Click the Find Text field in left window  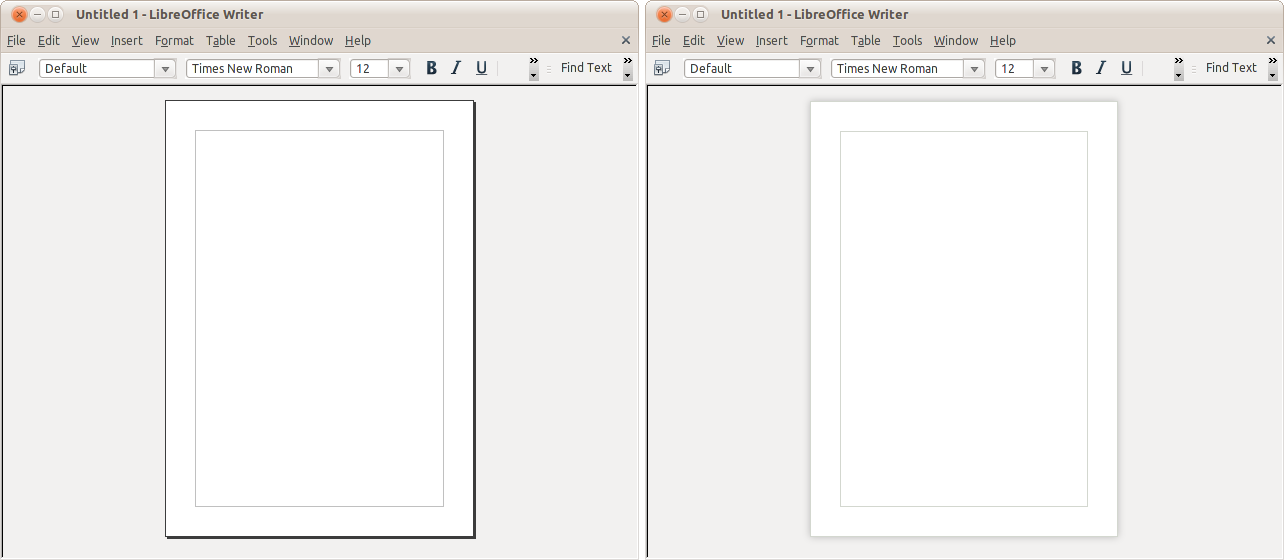click(x=585, y=68)
